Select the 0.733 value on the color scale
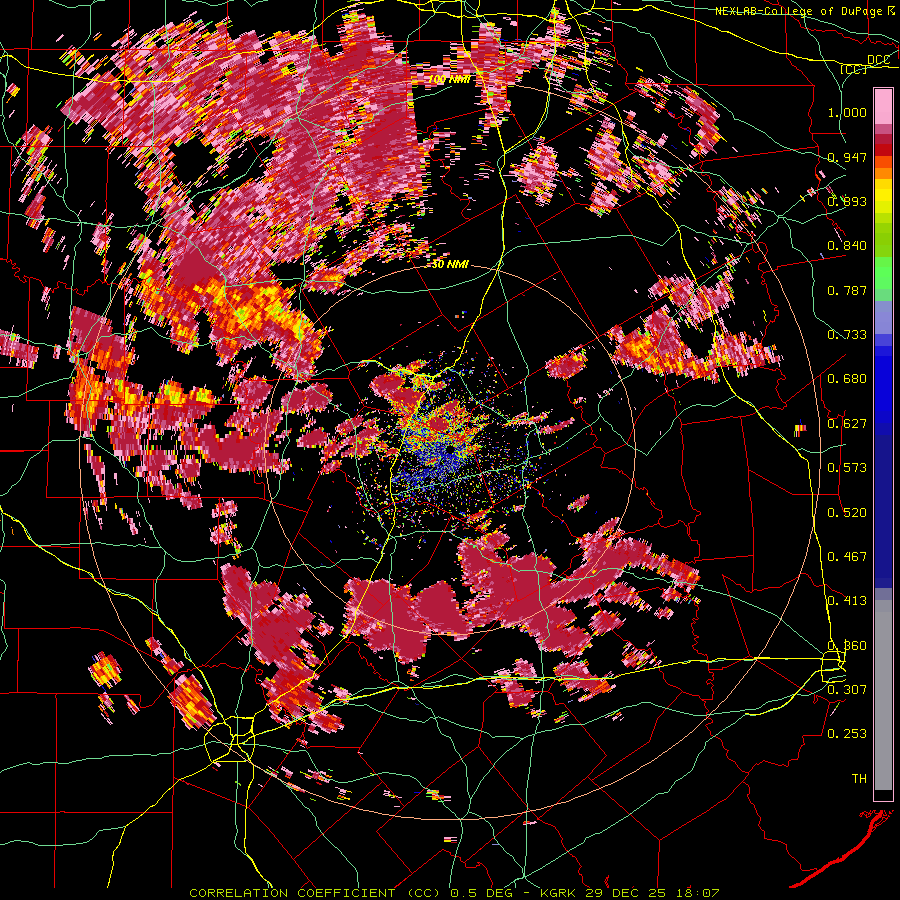This screenshot has height=900, width=900. click(x=847, y=335)
